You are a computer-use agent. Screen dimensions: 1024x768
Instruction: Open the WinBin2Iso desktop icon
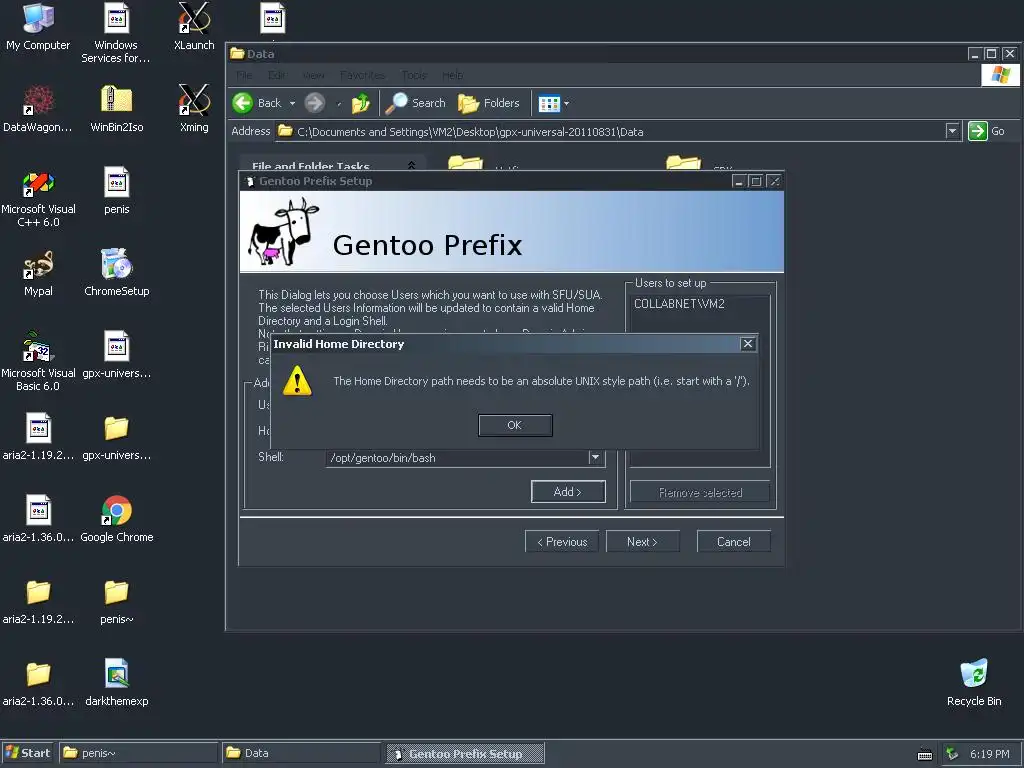116,108
